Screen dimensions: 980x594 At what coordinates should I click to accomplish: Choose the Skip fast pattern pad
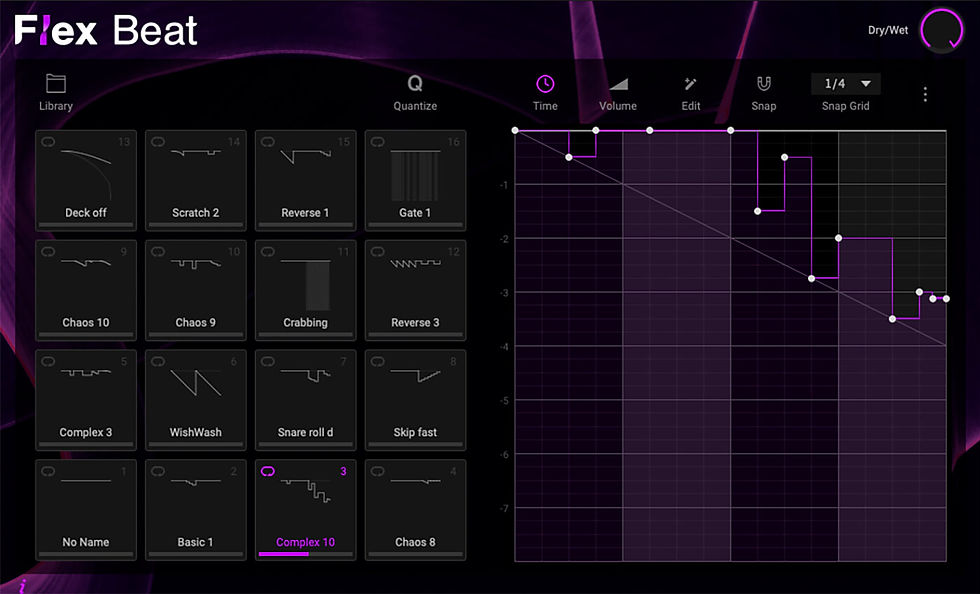click(415, 400)
